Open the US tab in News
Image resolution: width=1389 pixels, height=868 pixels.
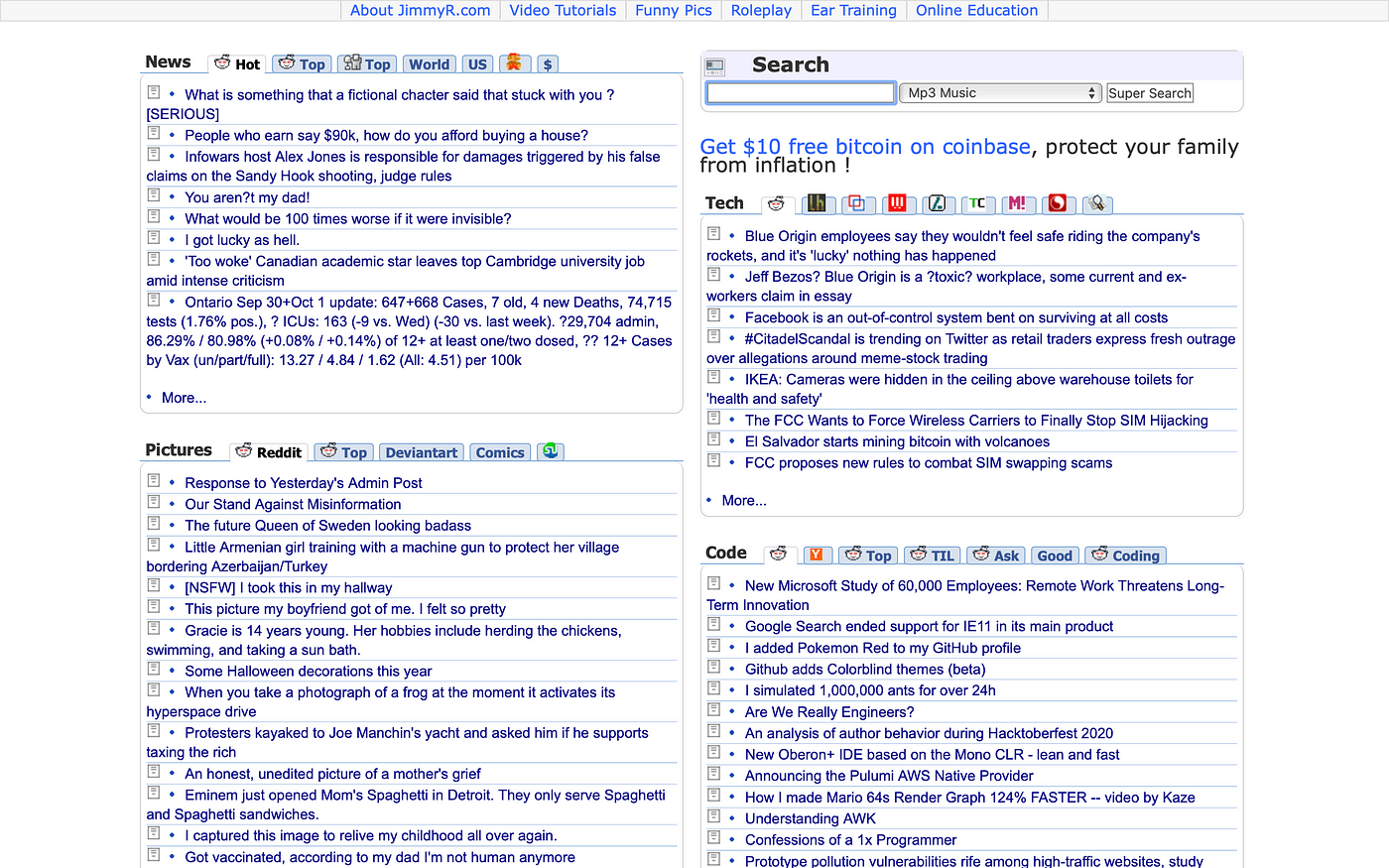coord(477,63)
